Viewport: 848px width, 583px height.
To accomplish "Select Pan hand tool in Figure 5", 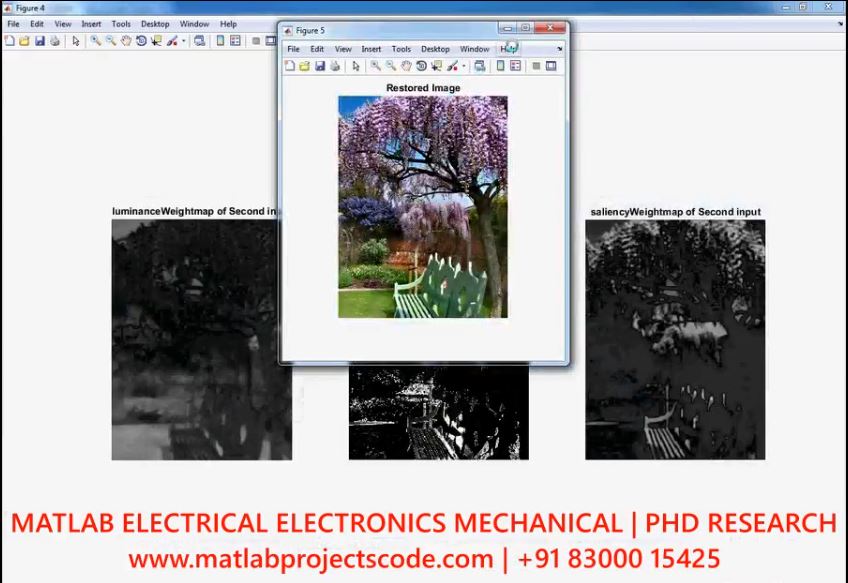I will coord(406,66).
